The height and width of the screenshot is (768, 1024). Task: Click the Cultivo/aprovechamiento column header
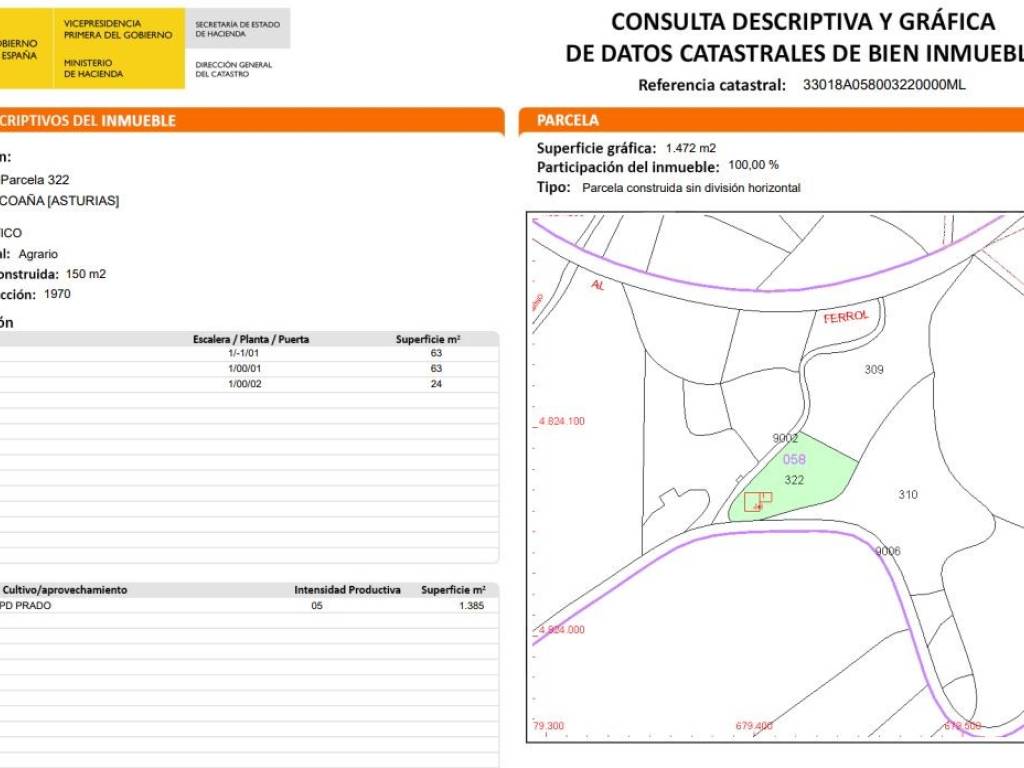click(65, 590)
